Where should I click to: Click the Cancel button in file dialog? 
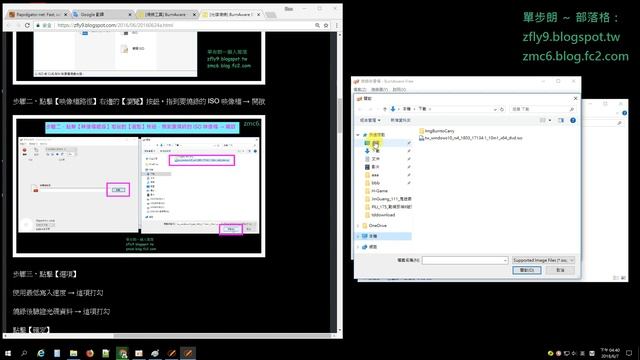[560, 270]
